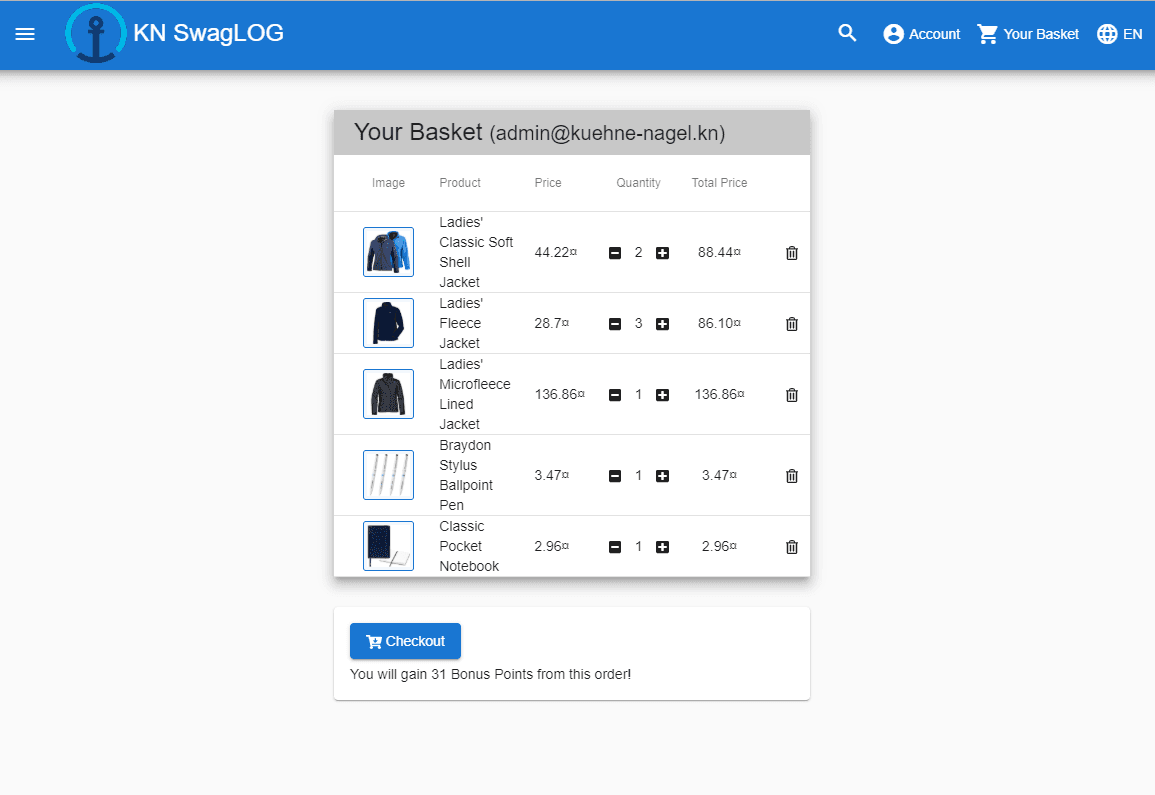Viewport: 1155px width, 795px height.
Task: Increase Soft Shell Jacket quantity with plus
Action: [x=662, y=253]
